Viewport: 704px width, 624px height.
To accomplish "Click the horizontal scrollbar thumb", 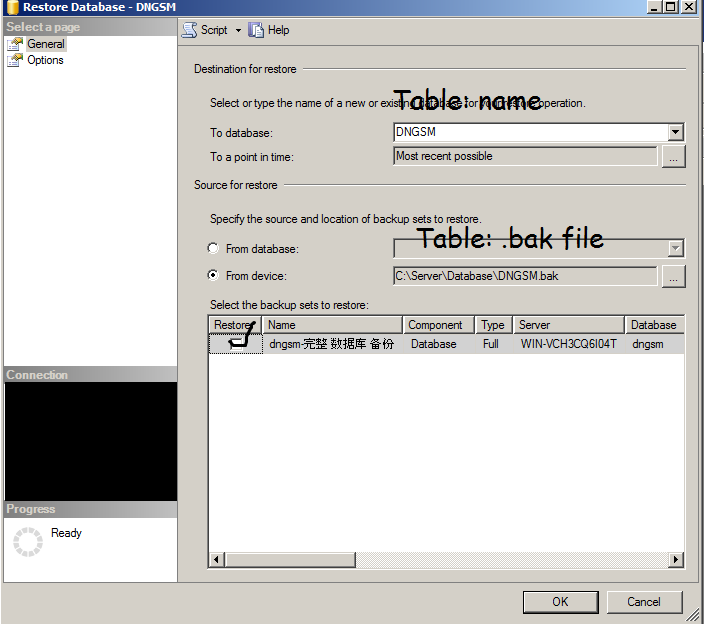I will point(290,560).
